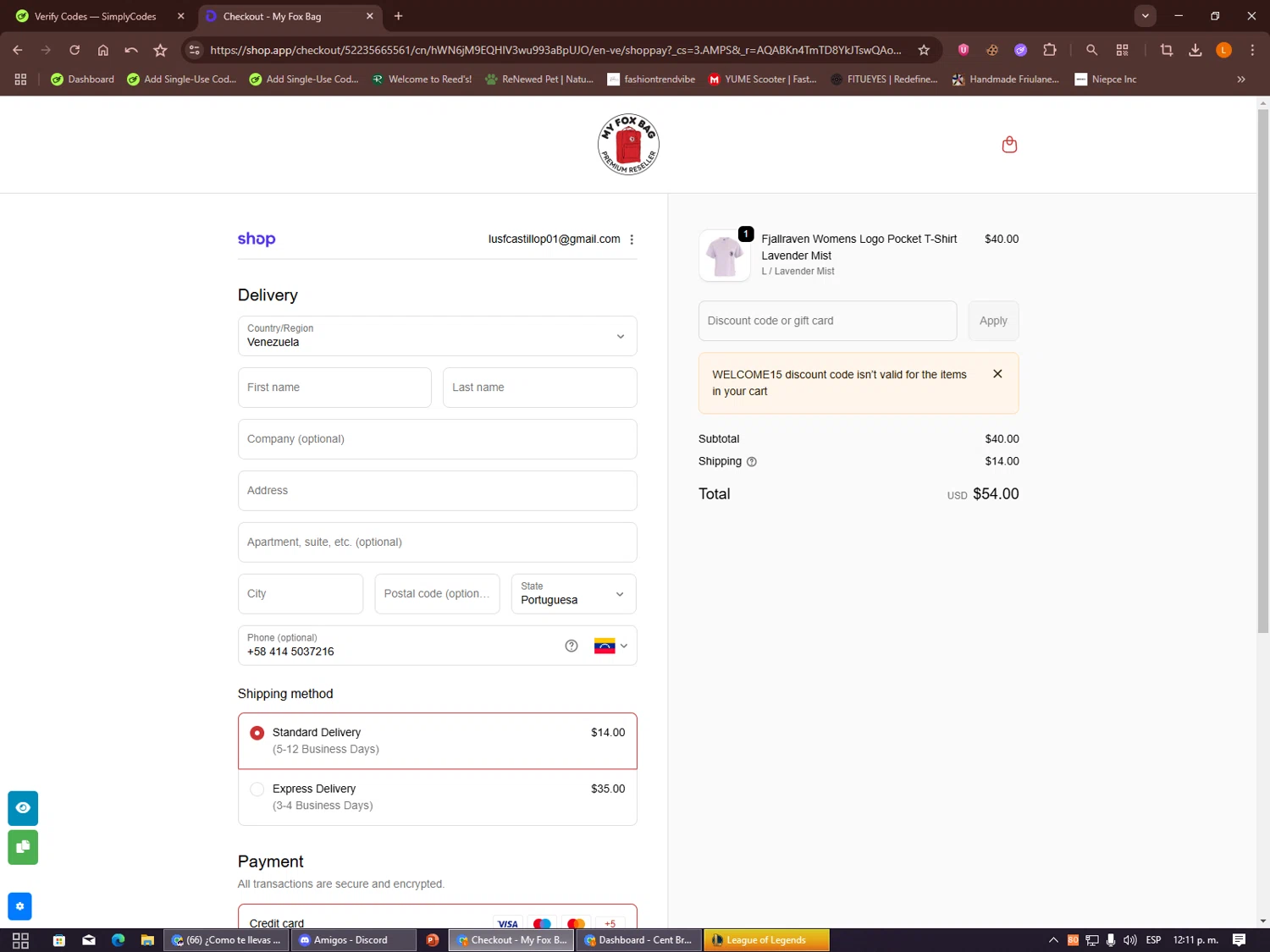This screenshot has width=1270, height=952.
Task: Click the address bar URL
Action: pos(555,50)
